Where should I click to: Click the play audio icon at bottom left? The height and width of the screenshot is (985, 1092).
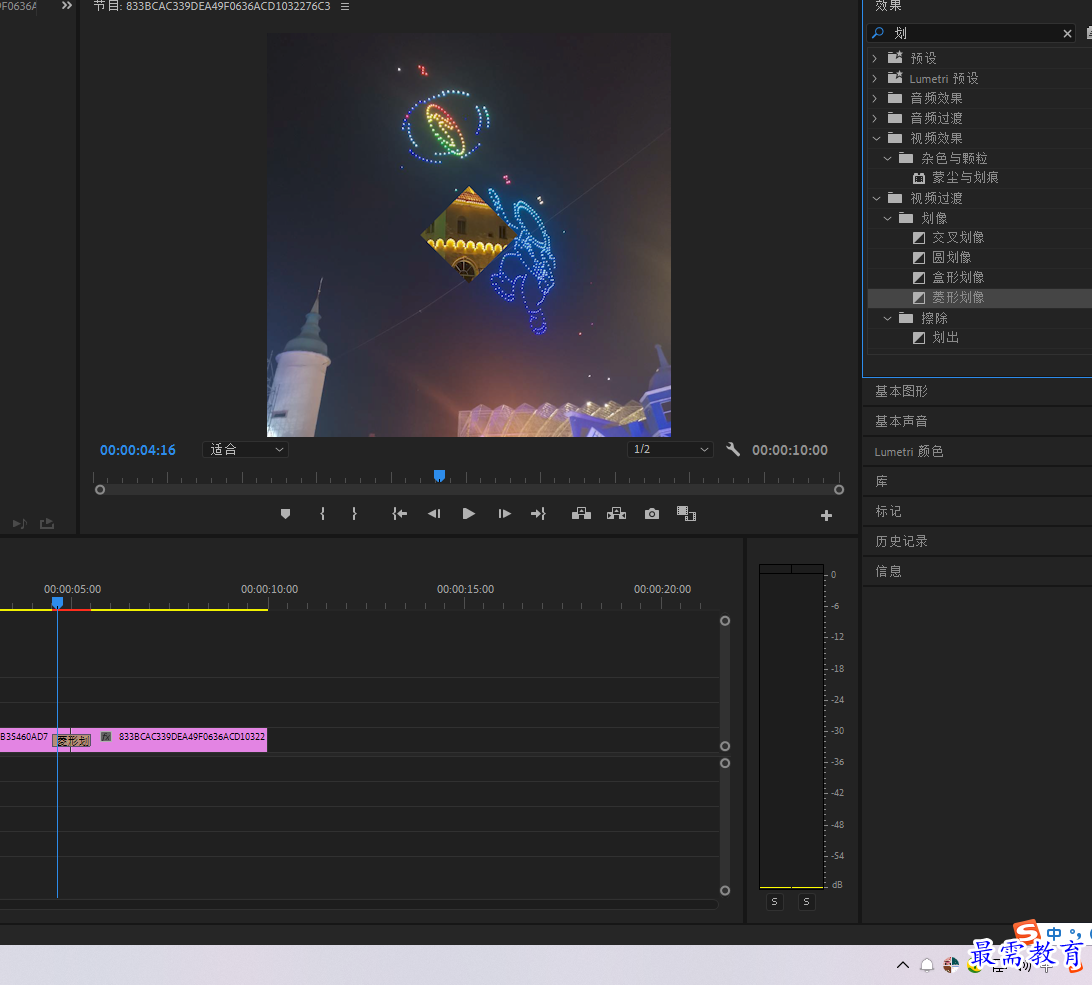coord(20,523)
